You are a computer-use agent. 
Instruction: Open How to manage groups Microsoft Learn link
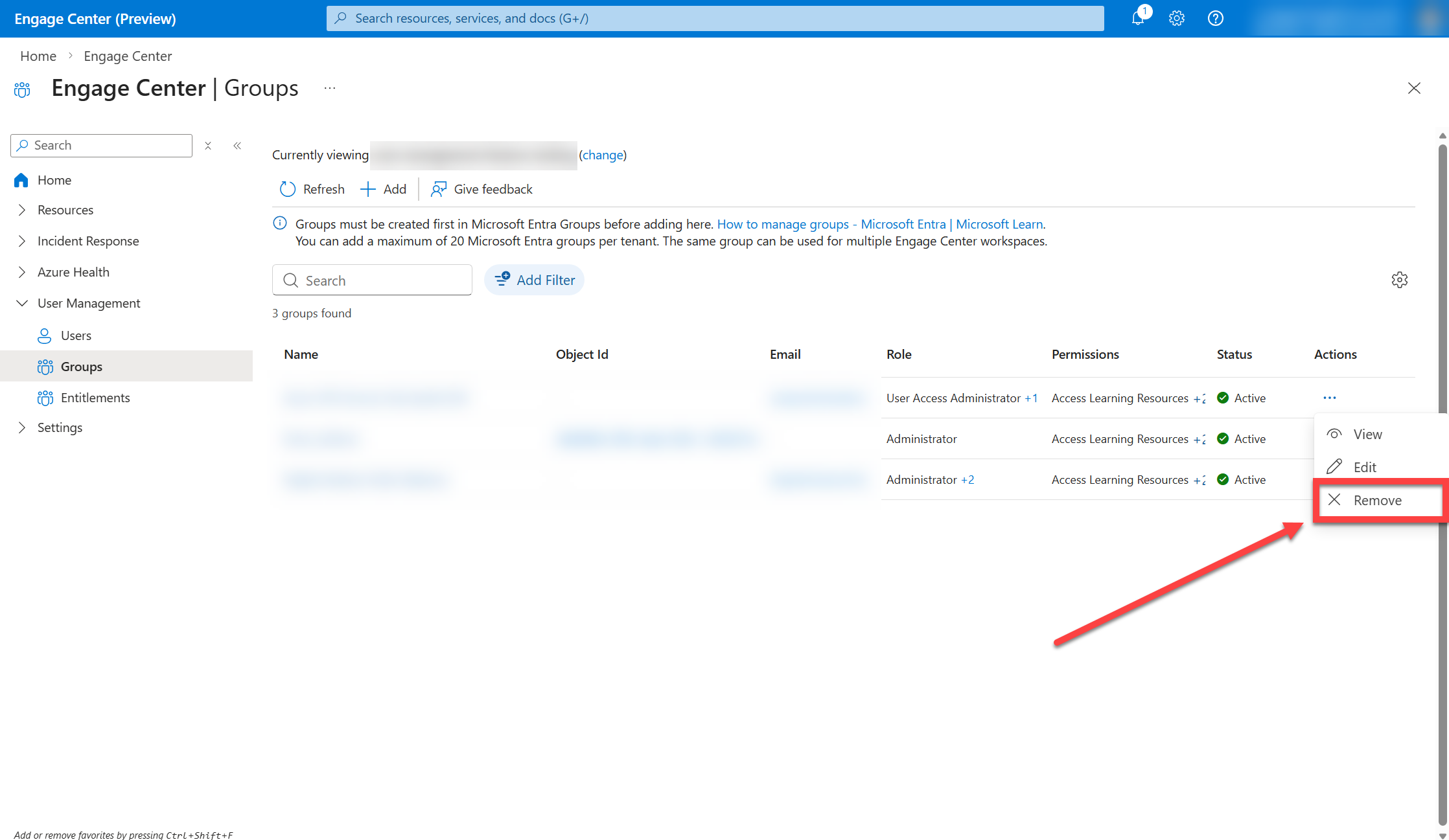pos(880,224)
